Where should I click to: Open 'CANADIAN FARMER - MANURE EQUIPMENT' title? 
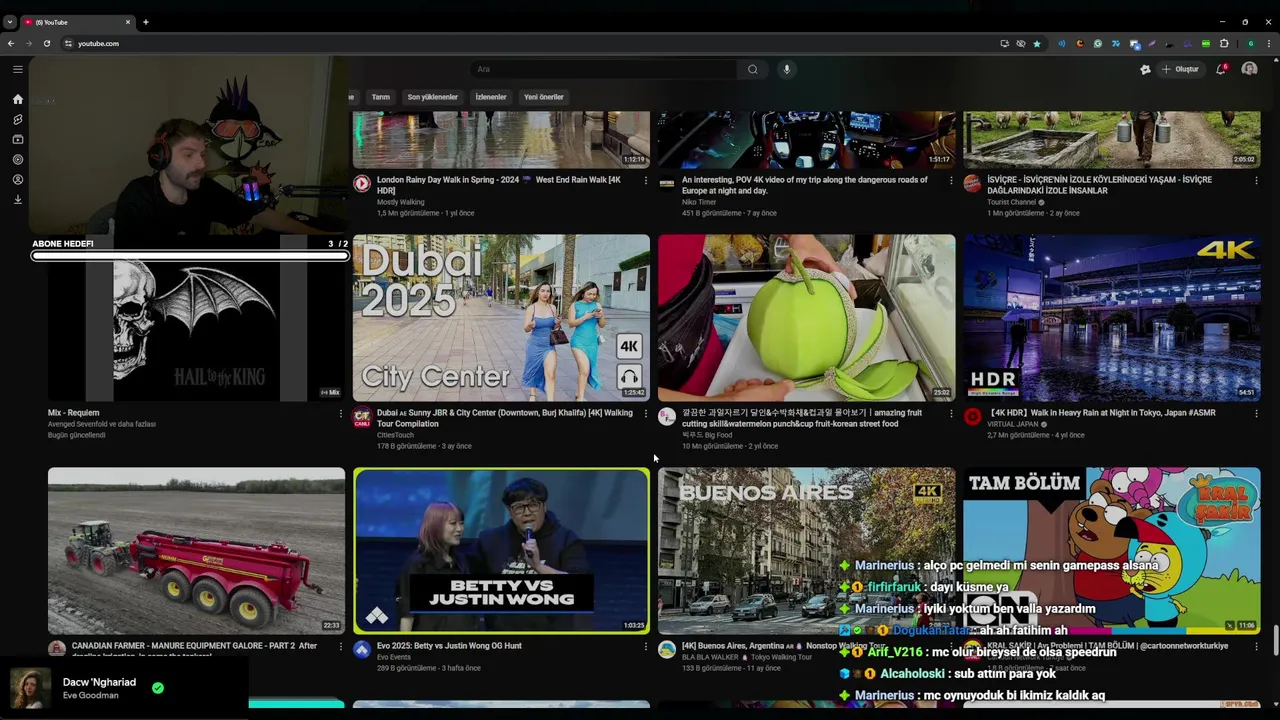[194, 646]
